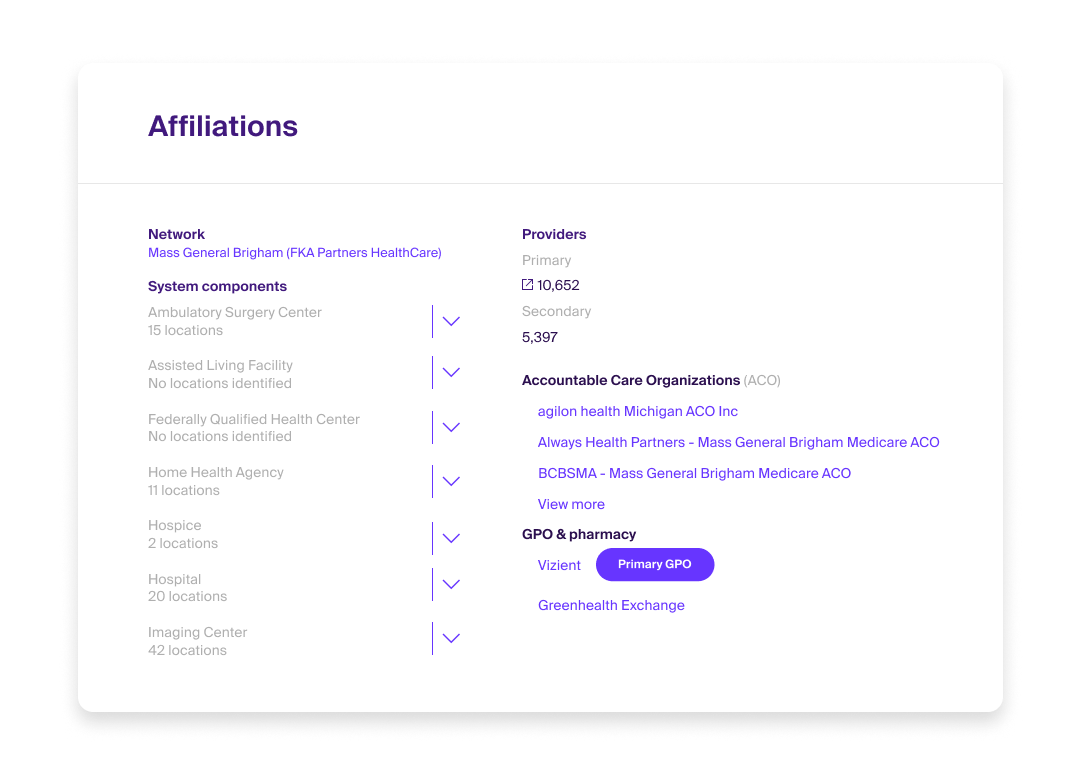Expand Imaging Center locations

pos(451,638)
